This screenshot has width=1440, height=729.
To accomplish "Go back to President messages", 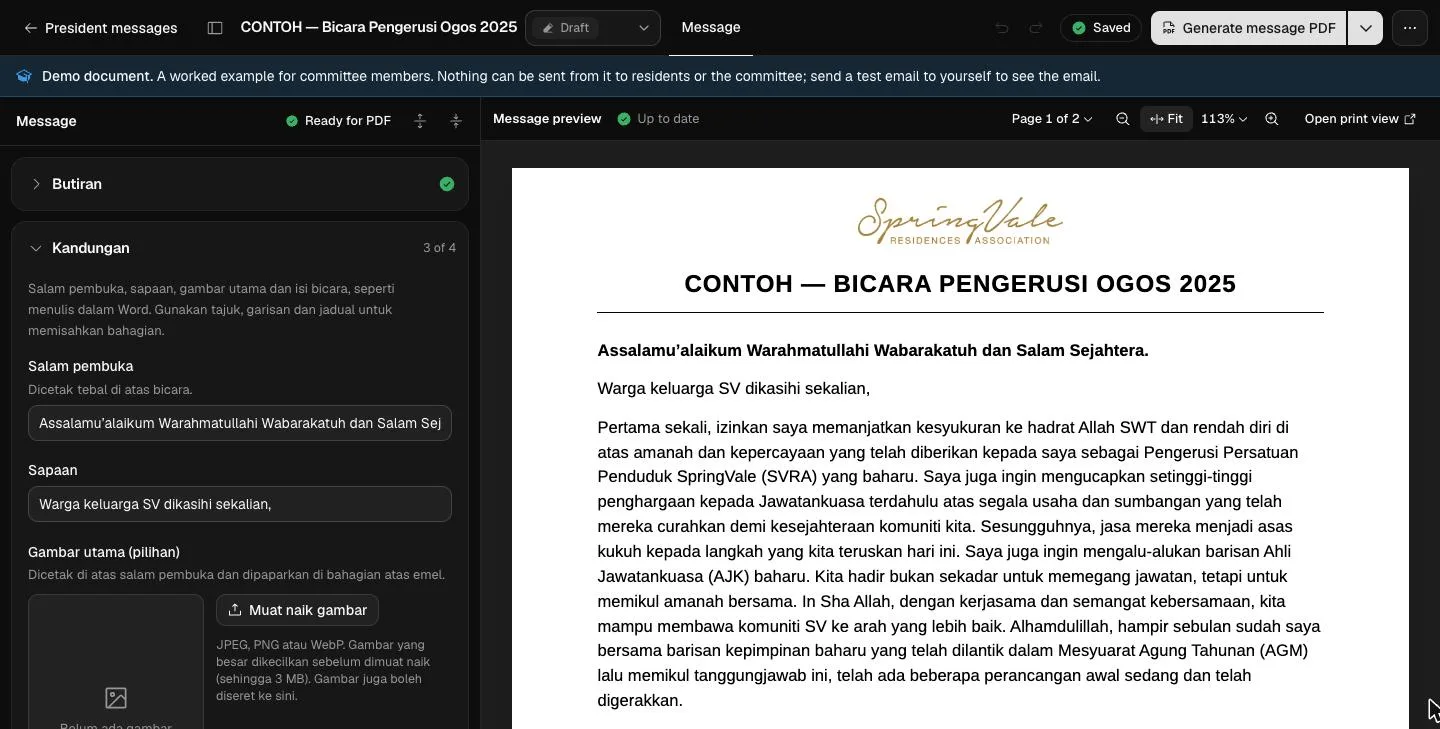I will pos(100,28).
